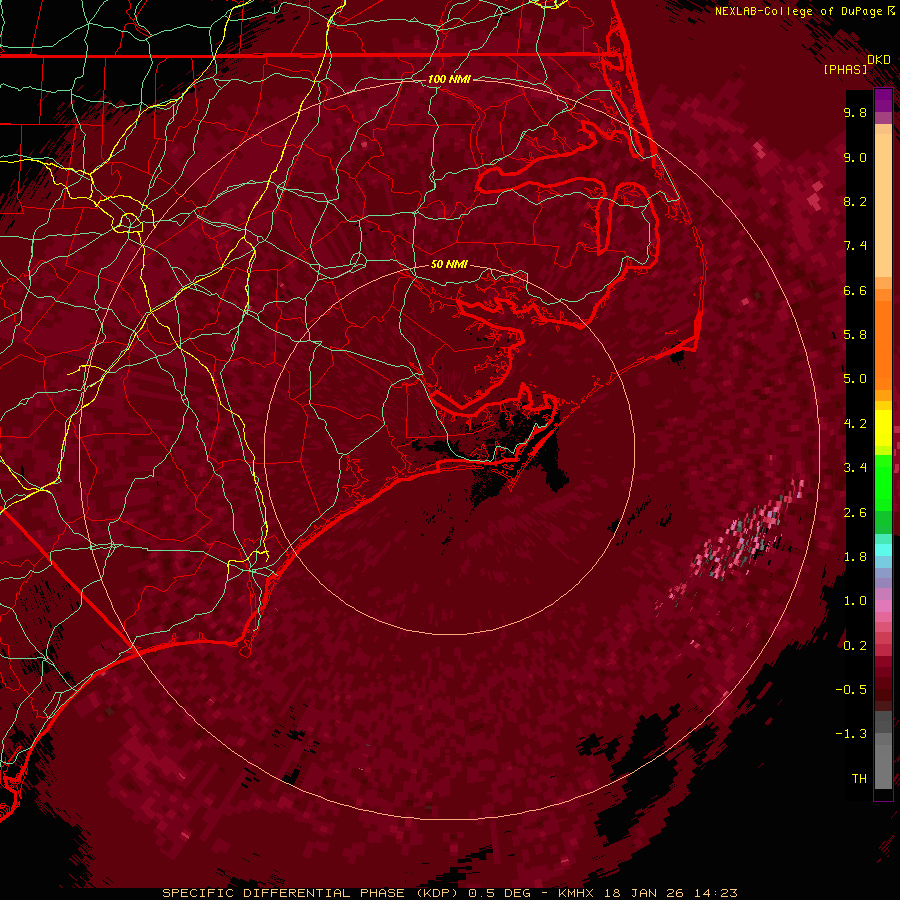This screenshot has width=900, height=900.
Task: Select the 5.0 scale value label
Action: coord(855,379)
